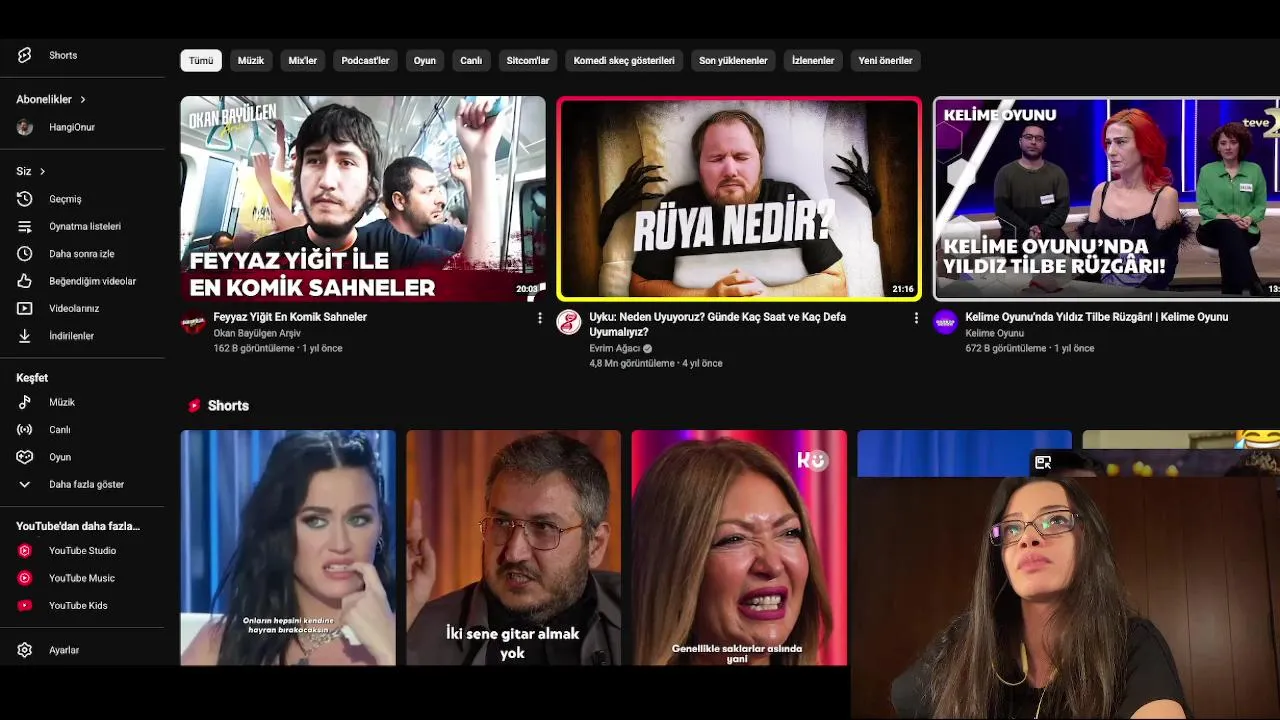Open Evrim Ağacı channel name link
The height and width of the screenshot is (720, 1280).
(x=614, y=348)
